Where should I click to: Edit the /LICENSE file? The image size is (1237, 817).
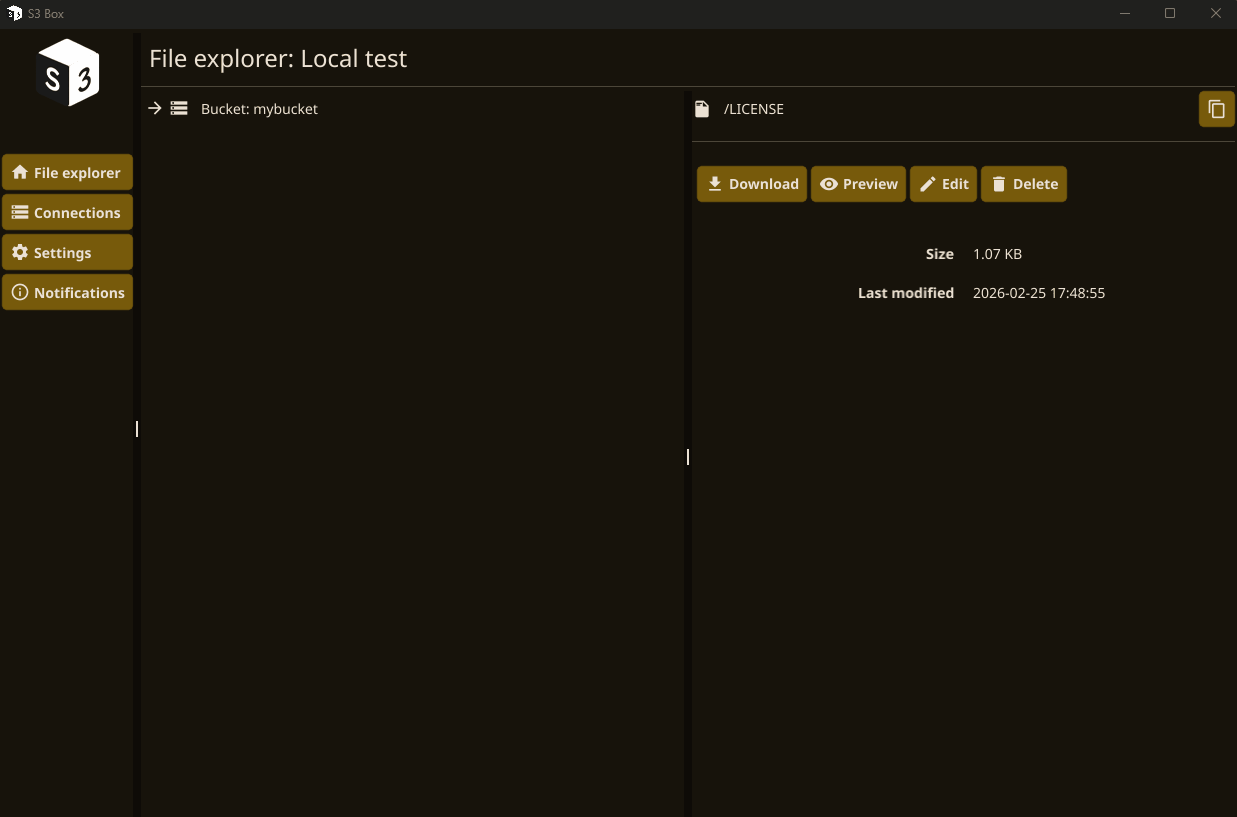943,183
